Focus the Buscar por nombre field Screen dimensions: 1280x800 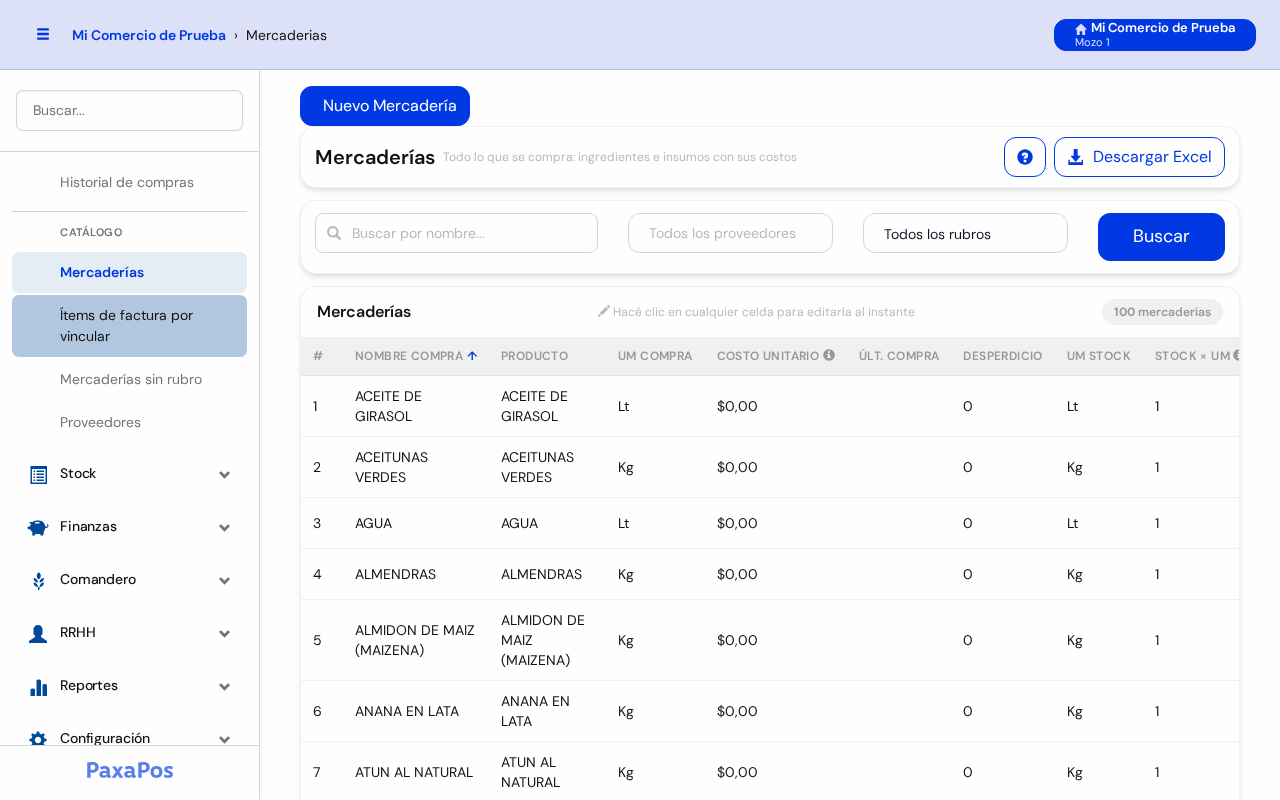pos(456,233)
